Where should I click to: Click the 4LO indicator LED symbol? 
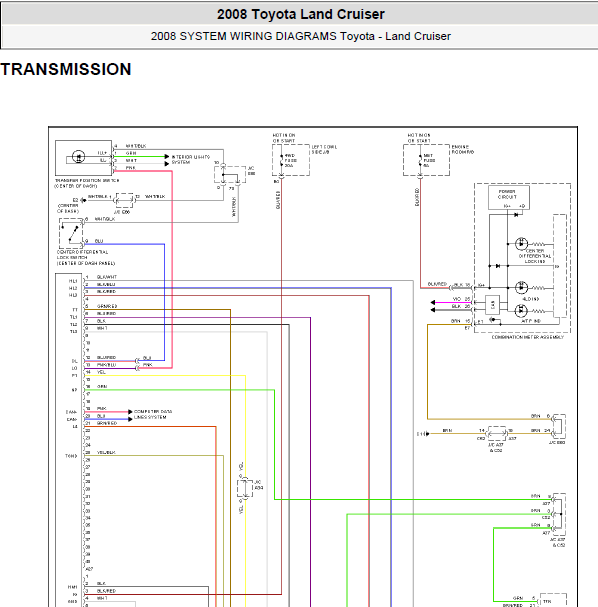coord(521,288)
